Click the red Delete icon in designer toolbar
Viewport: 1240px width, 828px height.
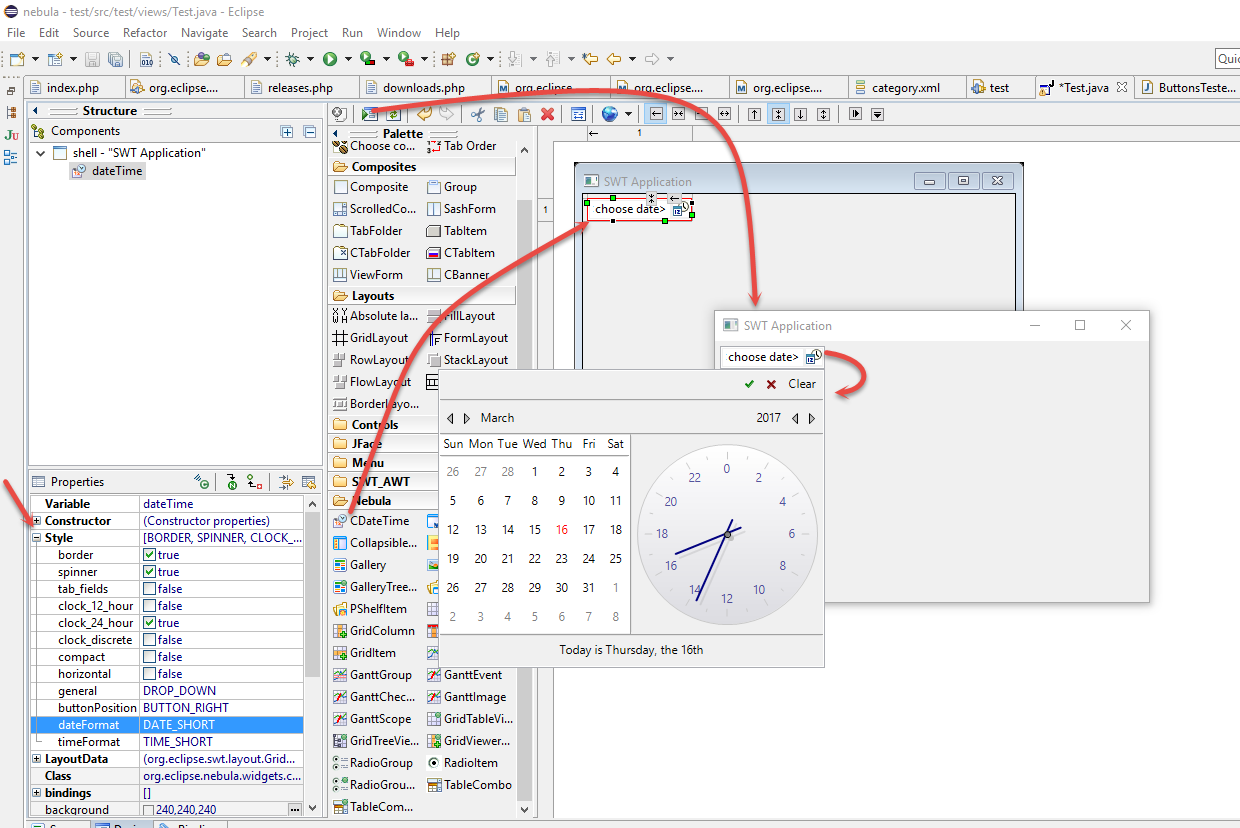point(547,114)
